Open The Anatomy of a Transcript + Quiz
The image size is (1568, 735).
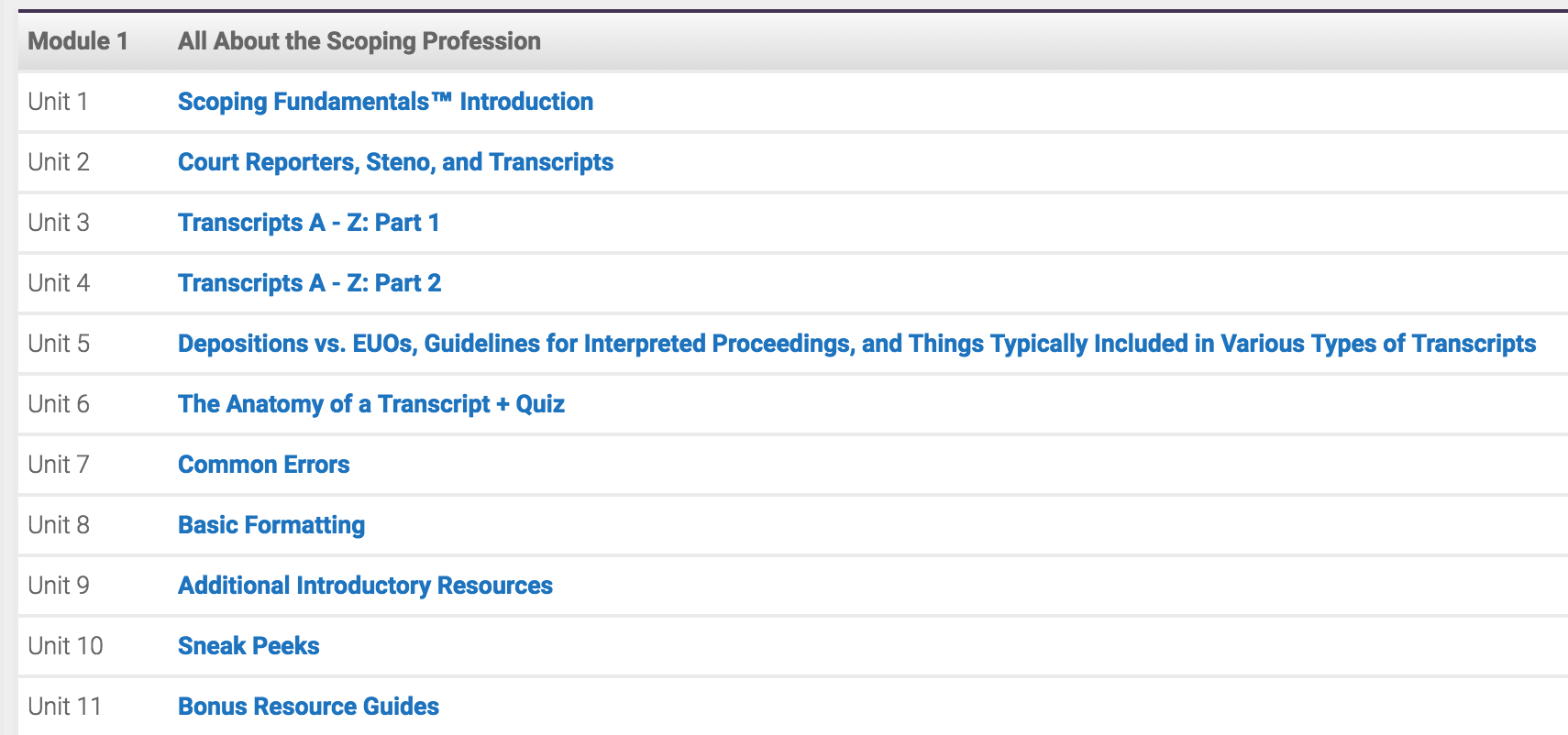pyautogui.click(x=371, y=404)
